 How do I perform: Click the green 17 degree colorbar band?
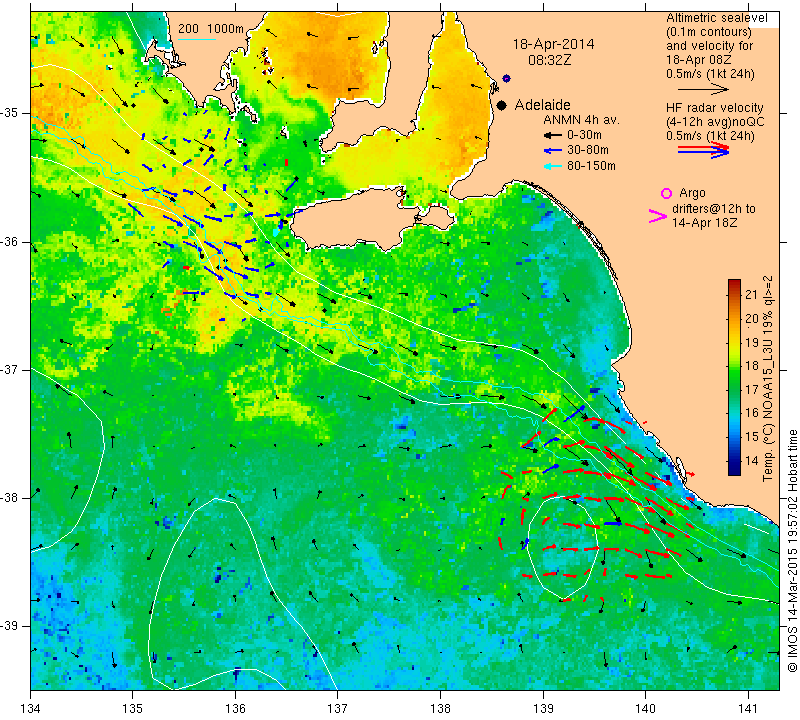pos(734,390)
